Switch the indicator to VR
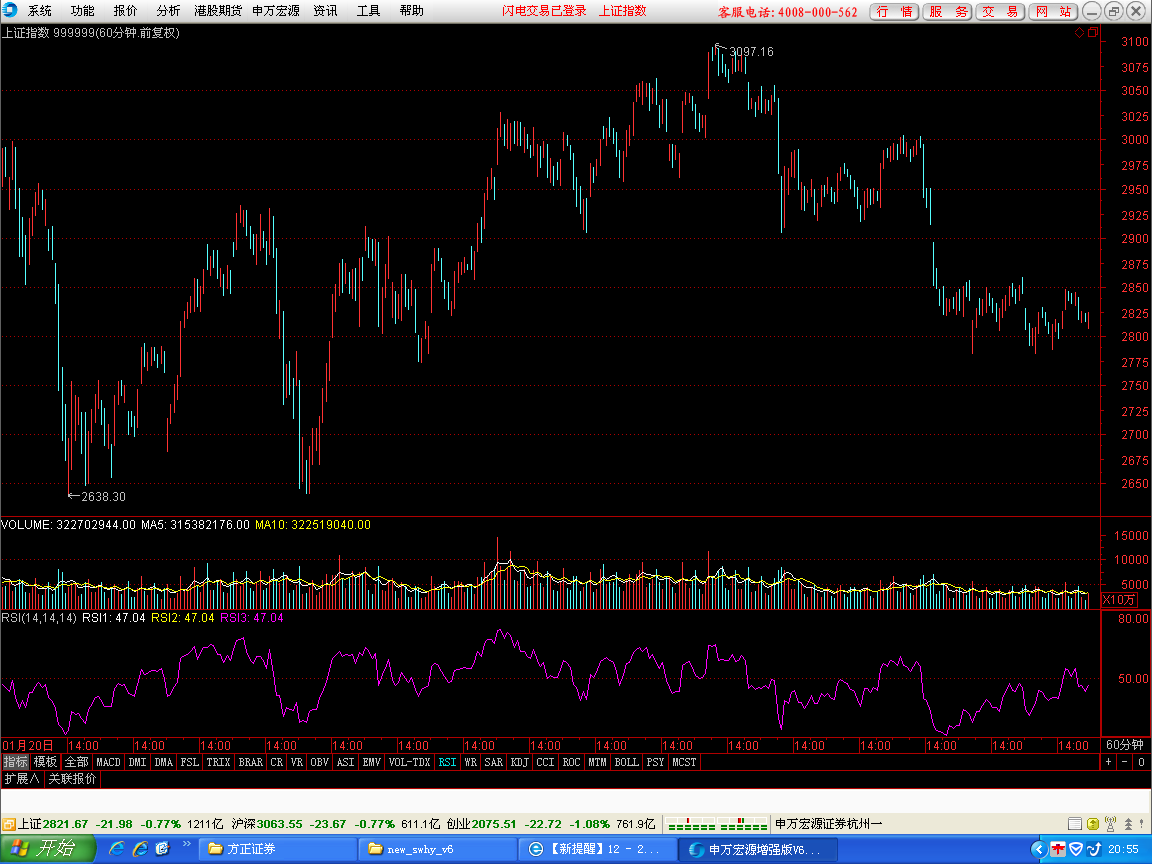 [x=297, y=762]
